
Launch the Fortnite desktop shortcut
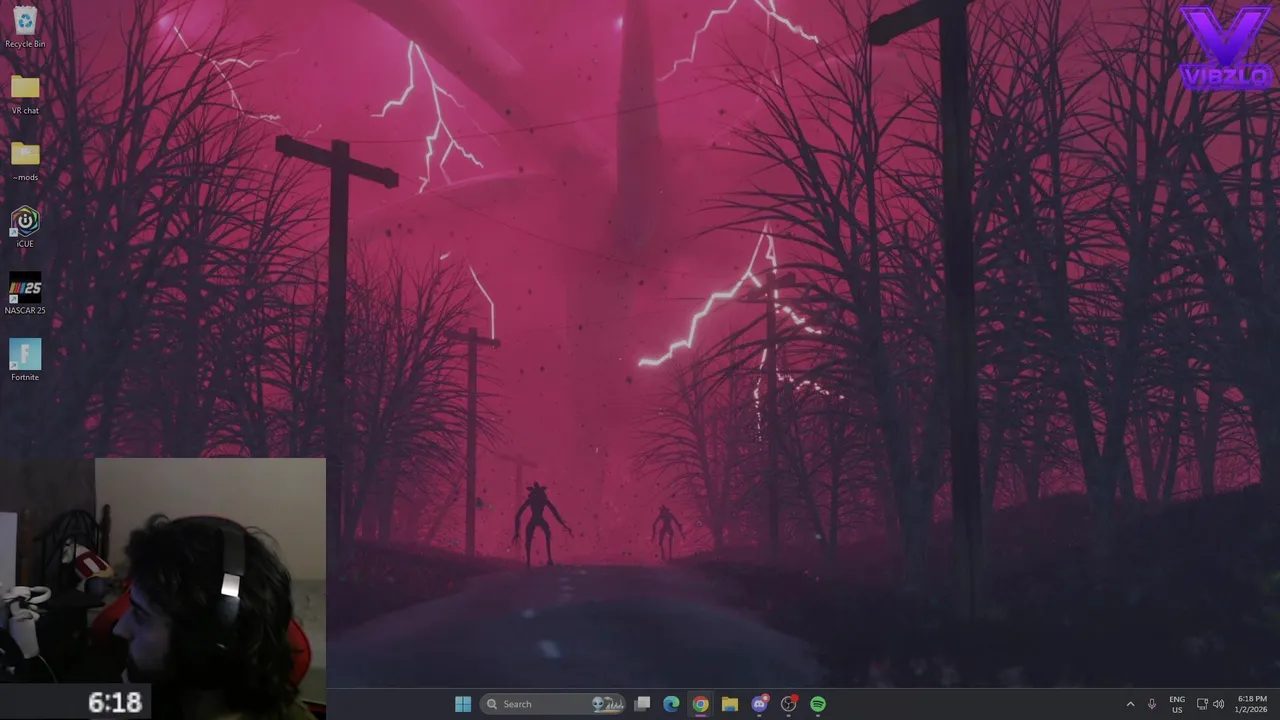pyautogui.click(x=25, y=360)
